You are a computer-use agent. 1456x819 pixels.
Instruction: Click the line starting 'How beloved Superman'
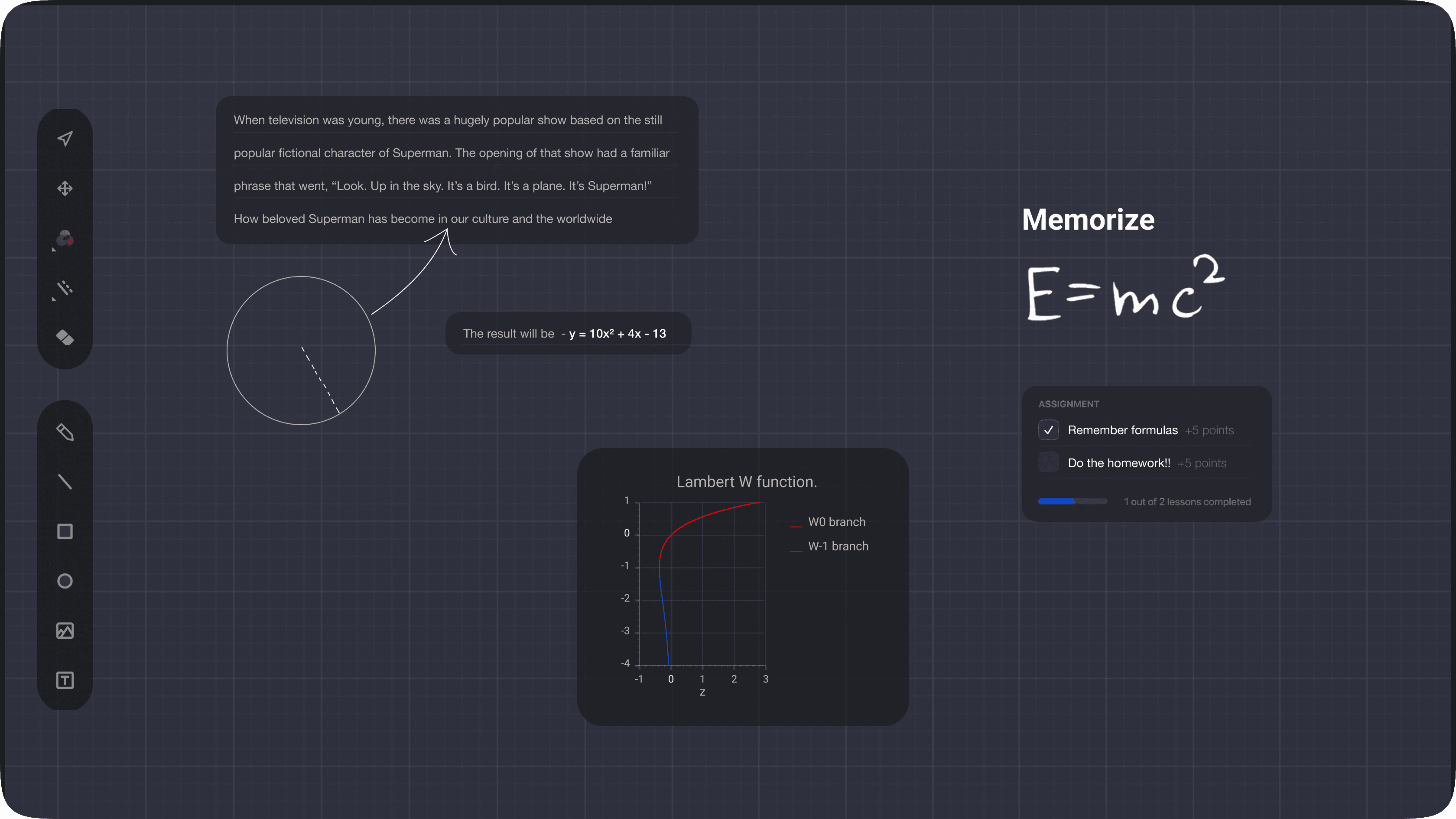423,219
